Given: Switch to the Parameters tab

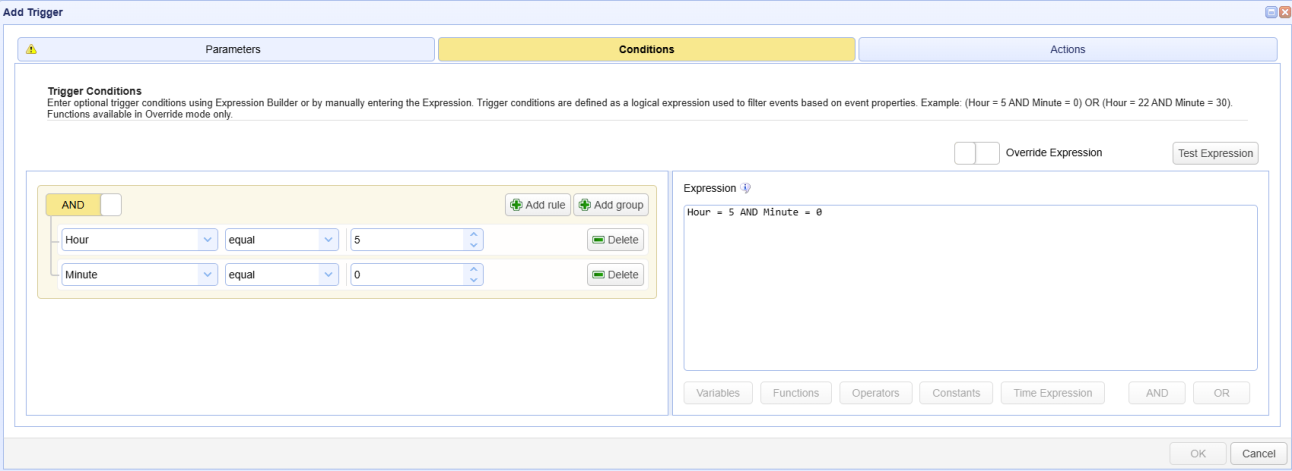Looking at the screenshot, I should (x=226, y=49).
